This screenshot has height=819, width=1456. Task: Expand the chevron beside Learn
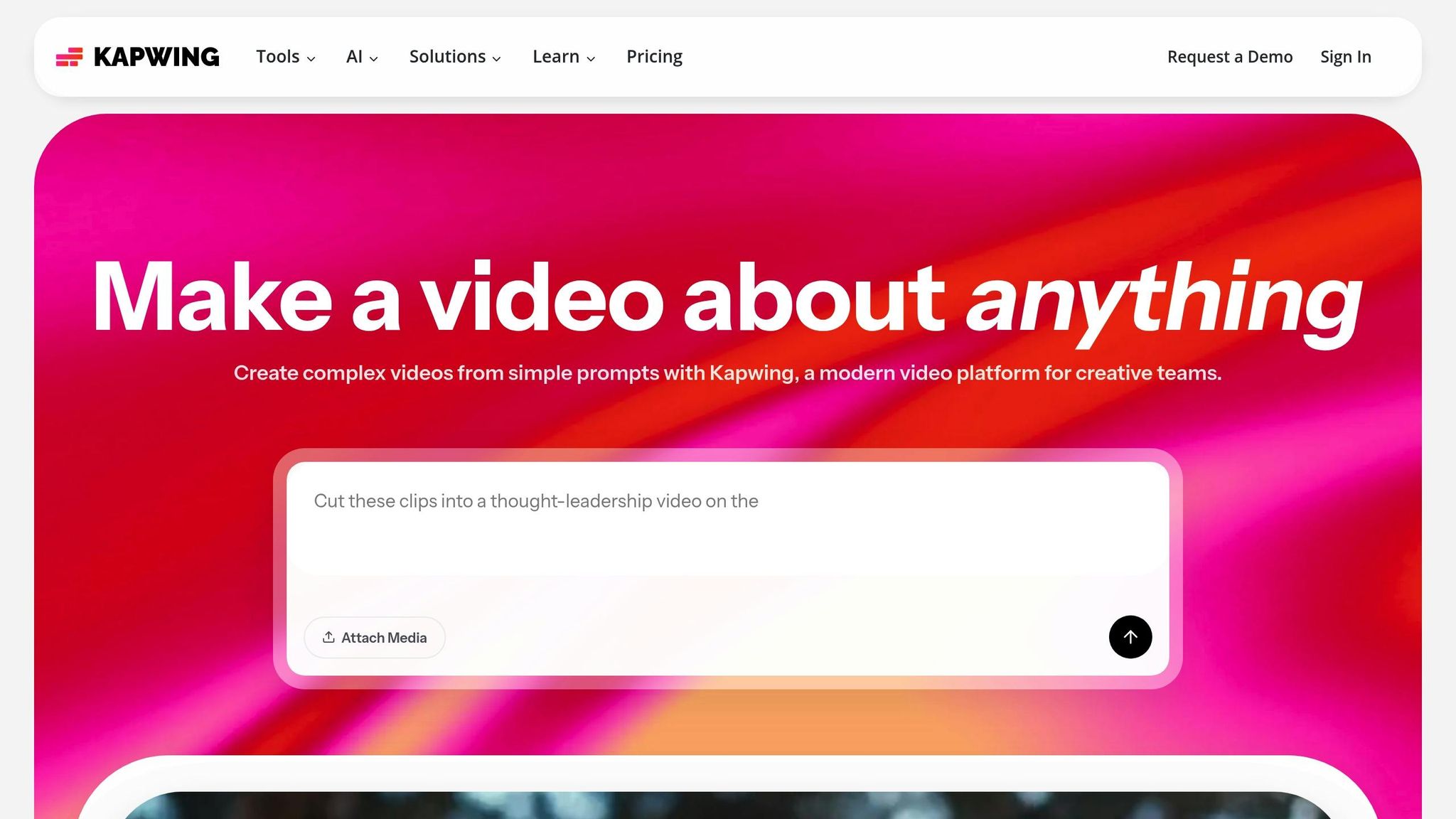pos(591,59)
